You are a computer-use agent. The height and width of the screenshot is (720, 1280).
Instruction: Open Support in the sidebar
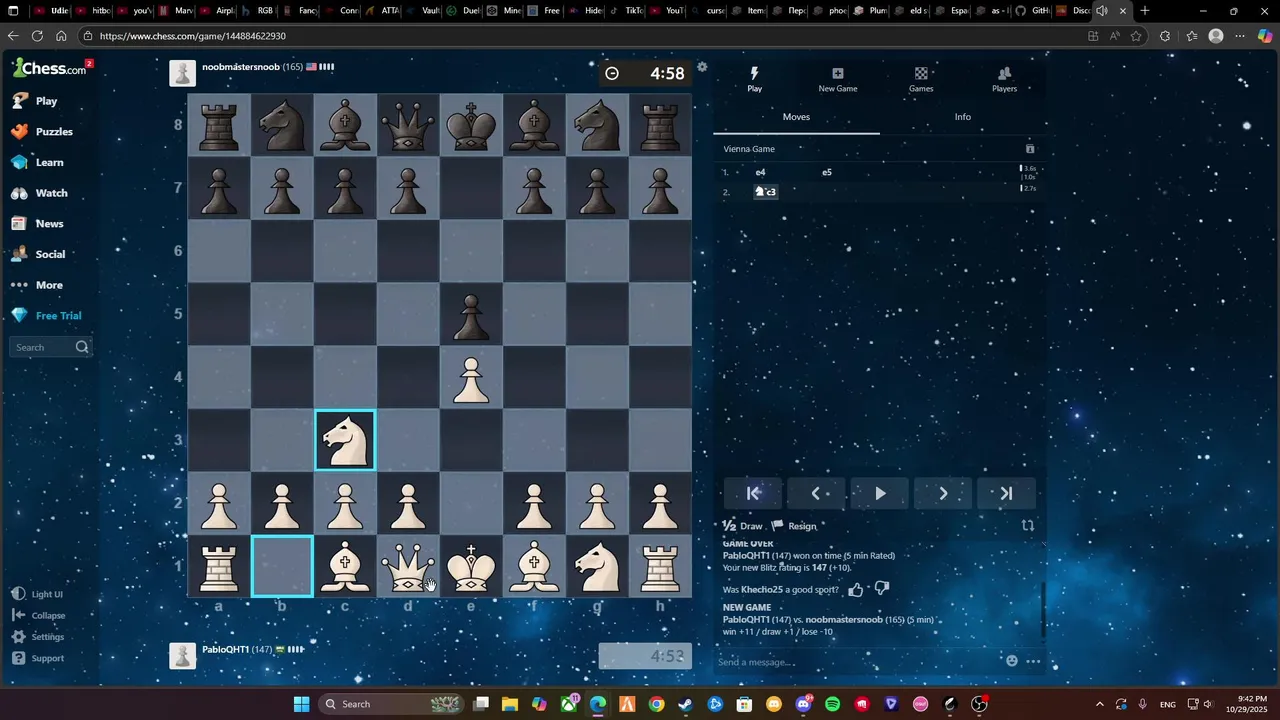[x=38, y=658]
